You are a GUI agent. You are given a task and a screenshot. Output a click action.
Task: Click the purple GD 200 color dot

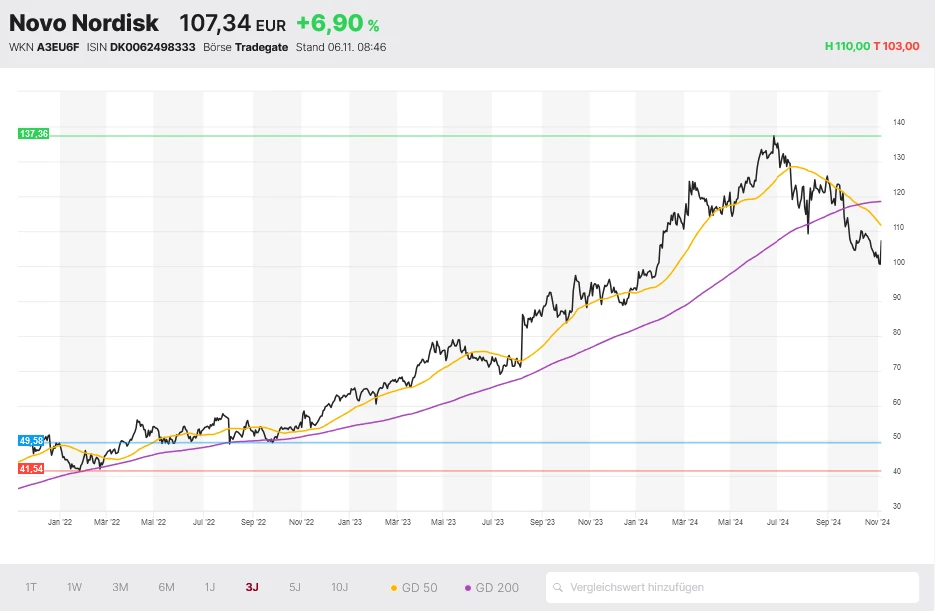(468, 588)
